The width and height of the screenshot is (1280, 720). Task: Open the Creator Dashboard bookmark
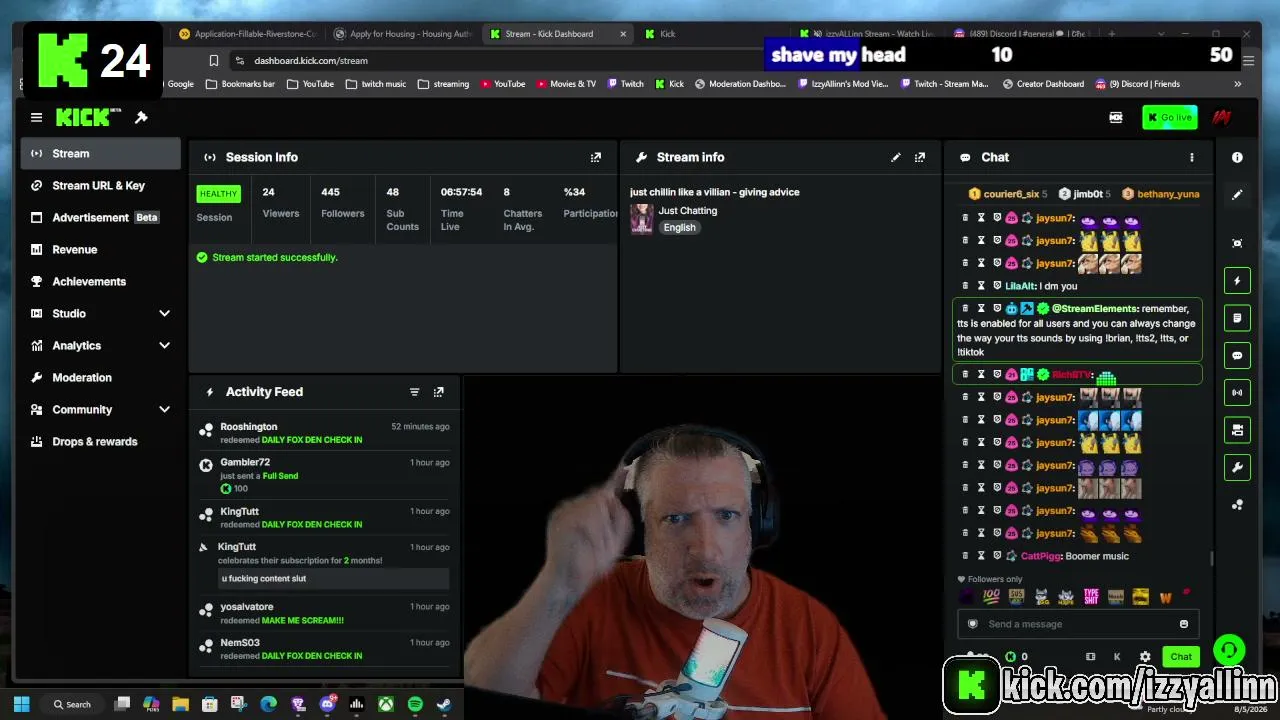pyautogui.click(x=1043, y=84)
